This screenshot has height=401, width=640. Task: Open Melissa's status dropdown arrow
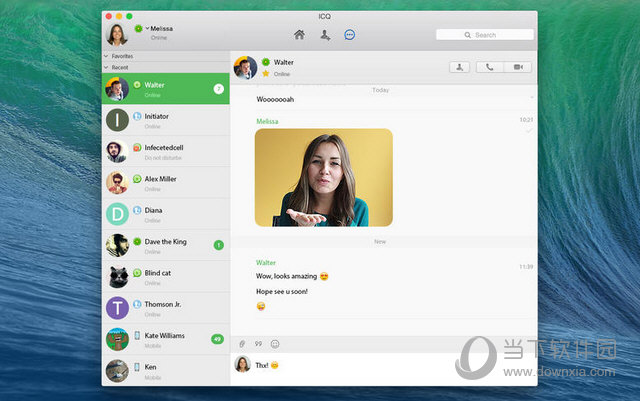point(147,28)
